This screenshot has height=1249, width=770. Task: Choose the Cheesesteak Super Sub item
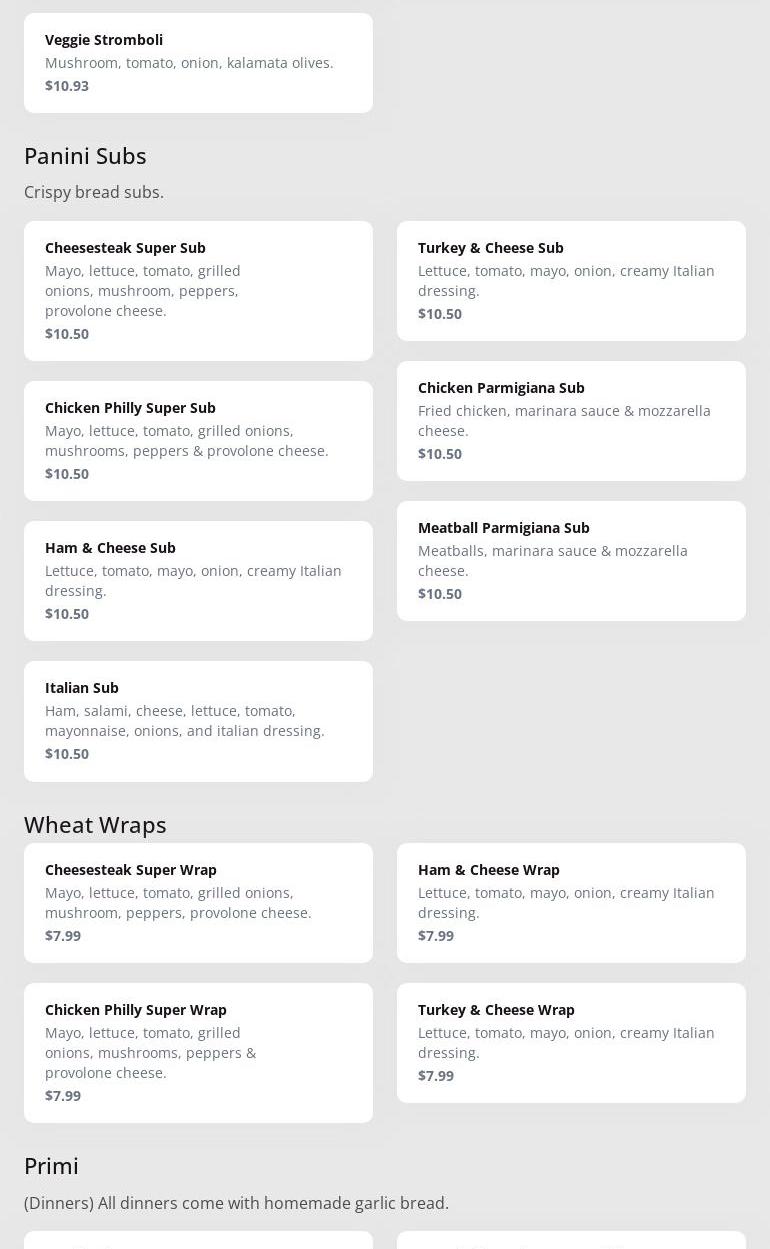(x=198, y=290)
